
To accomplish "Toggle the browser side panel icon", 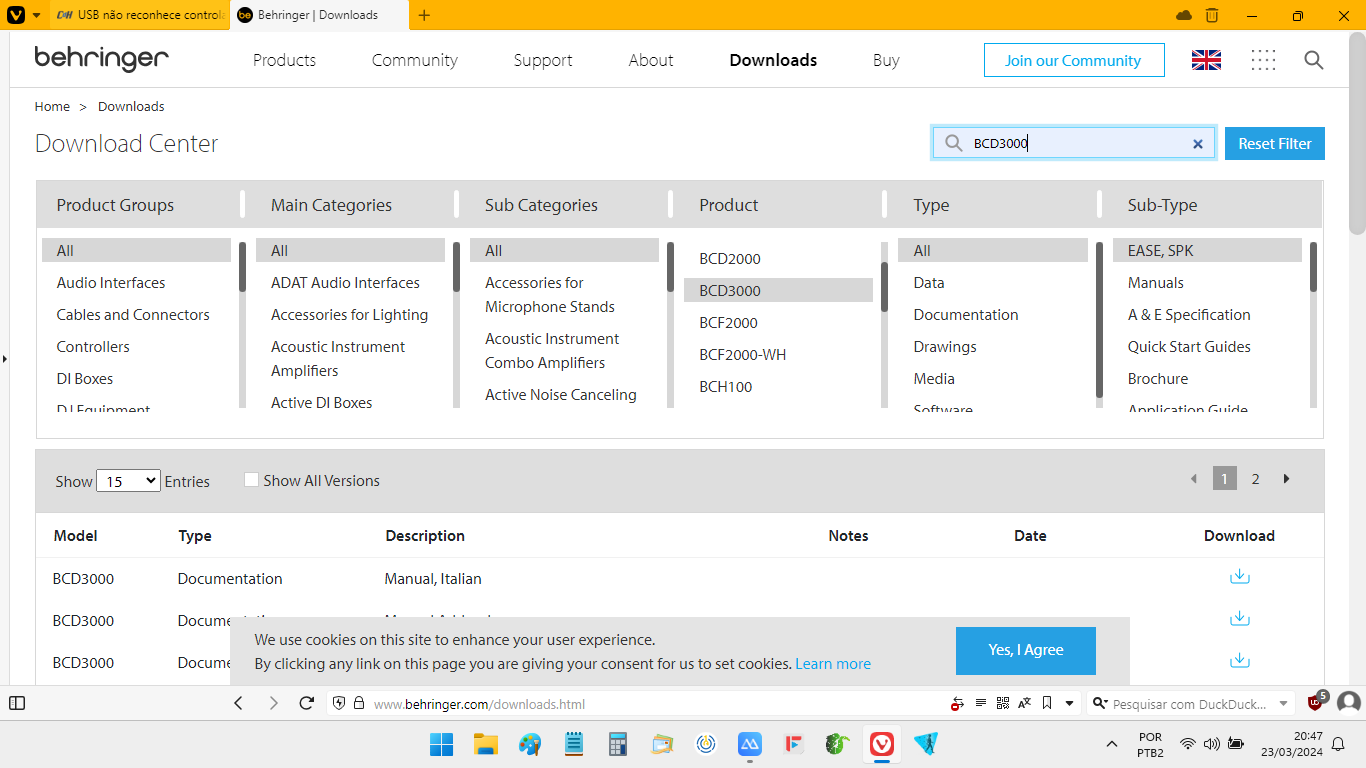I will 17,703.
